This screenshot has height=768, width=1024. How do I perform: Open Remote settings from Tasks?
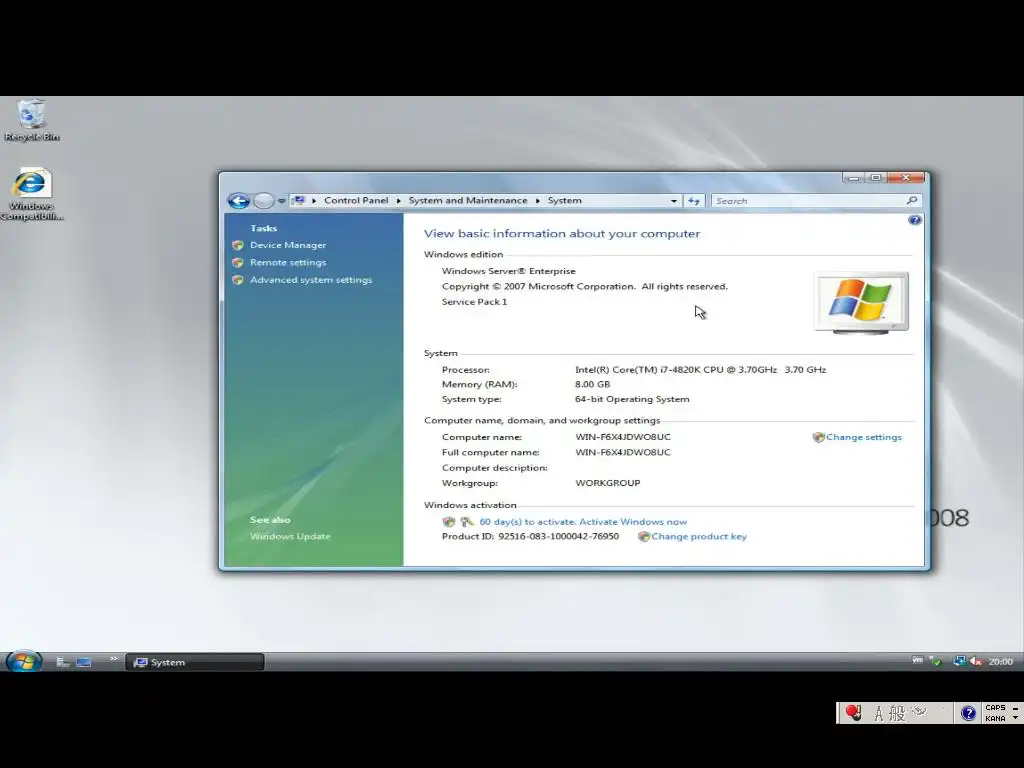pos(288,263)
